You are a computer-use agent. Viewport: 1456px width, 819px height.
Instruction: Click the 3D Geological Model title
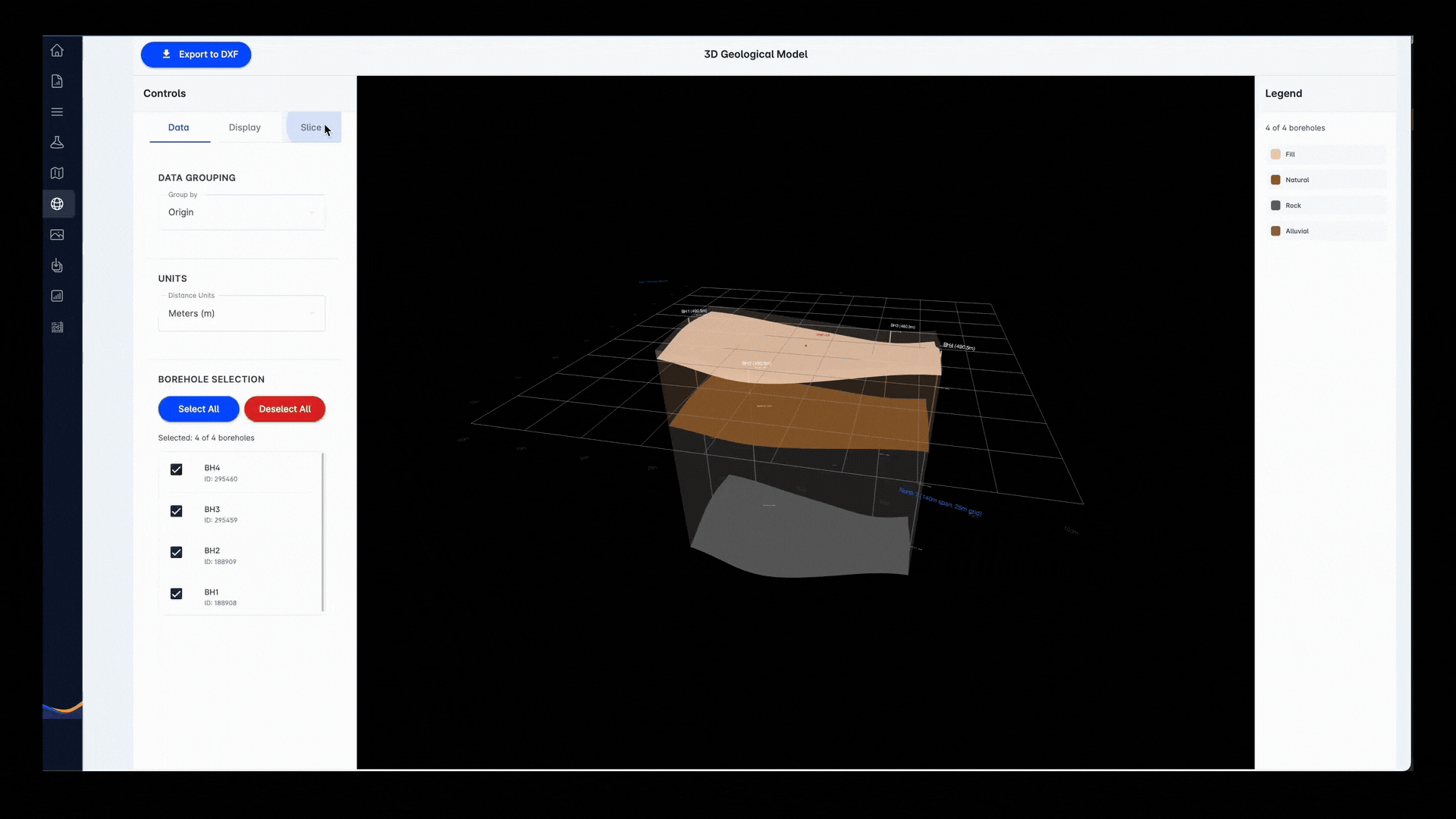(x=755, y=55)
